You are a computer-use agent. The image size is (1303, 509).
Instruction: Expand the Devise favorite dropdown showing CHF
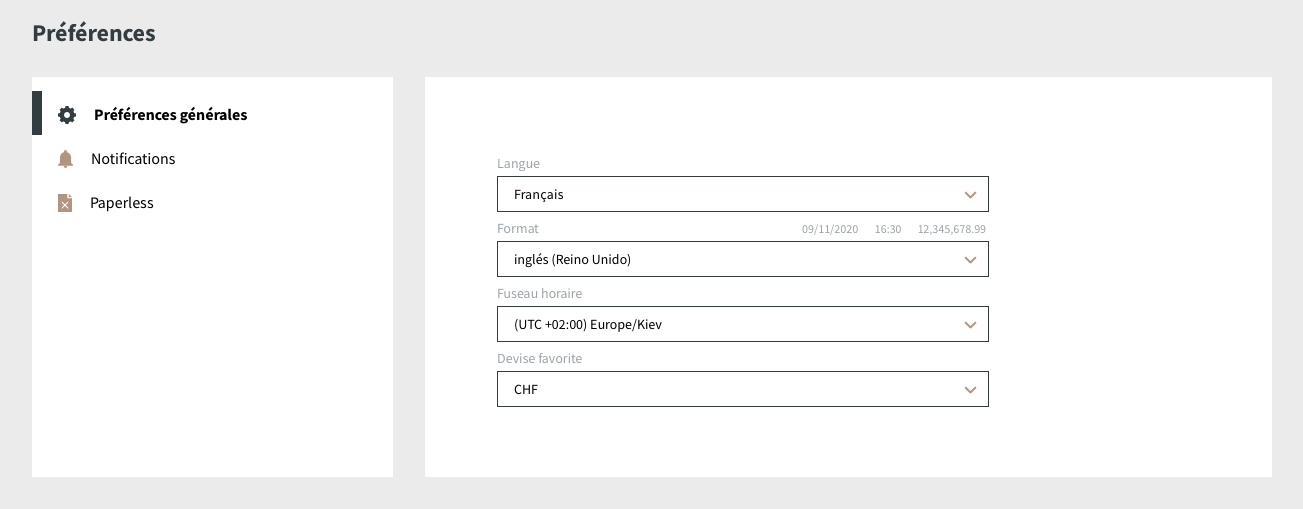[742, 390]
